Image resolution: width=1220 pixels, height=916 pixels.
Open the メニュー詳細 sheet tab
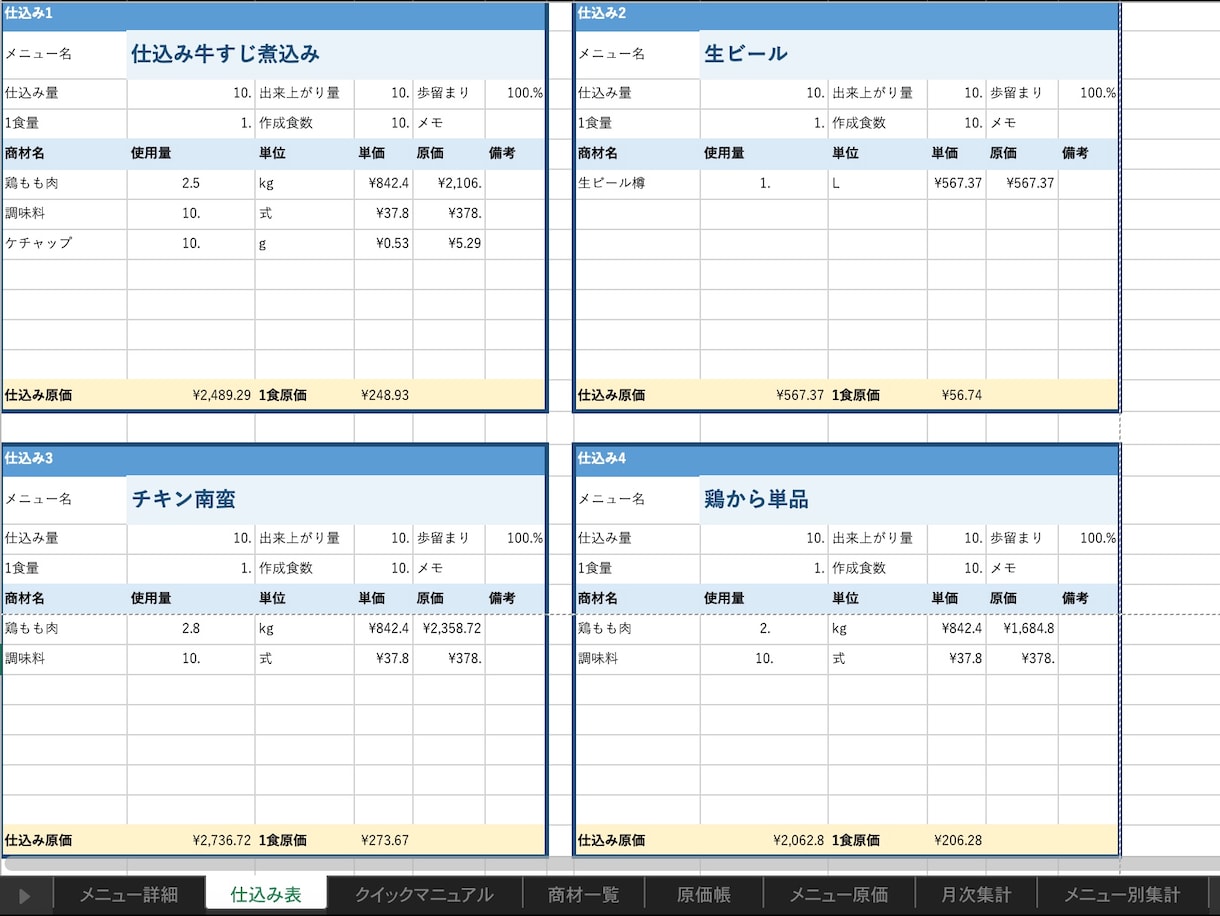tap(128, 895)
